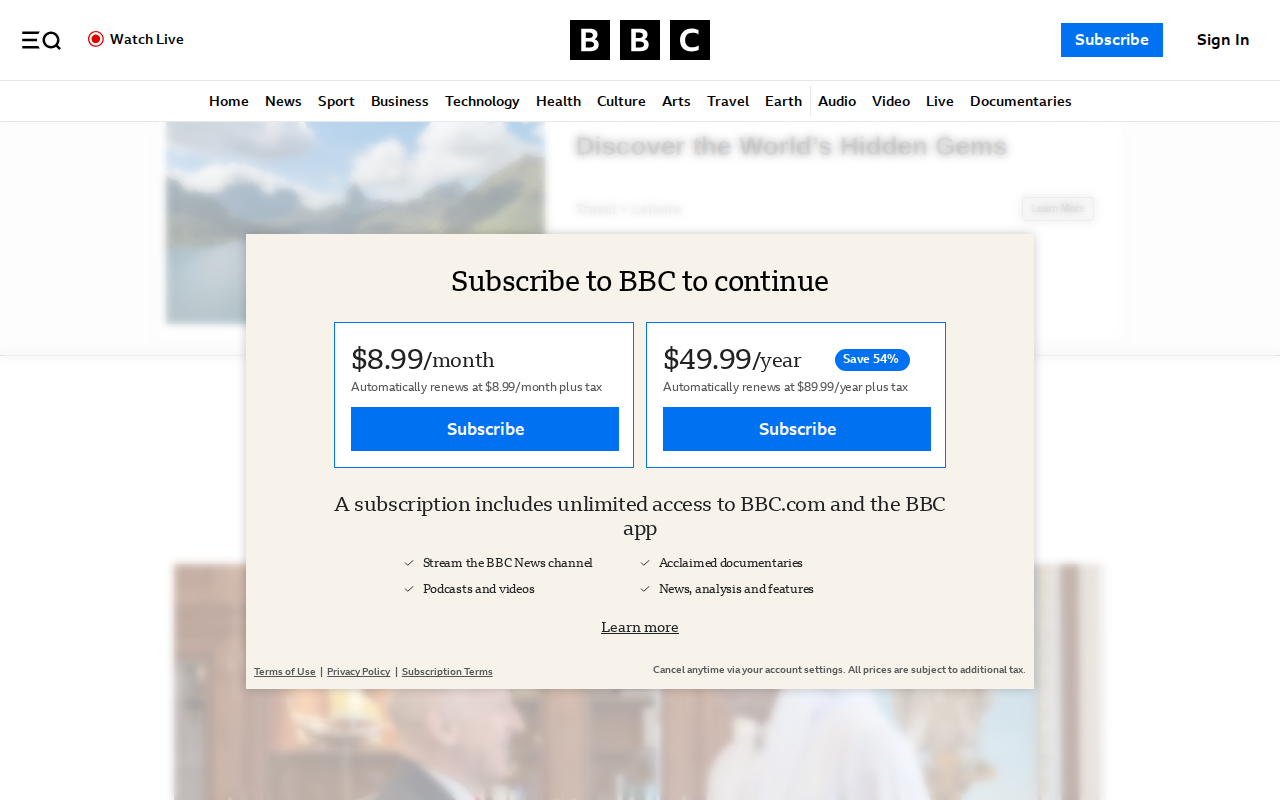Open Terms of Use link
The width and height of the screenshot is (1280, 800).
[x=285, y=672]
